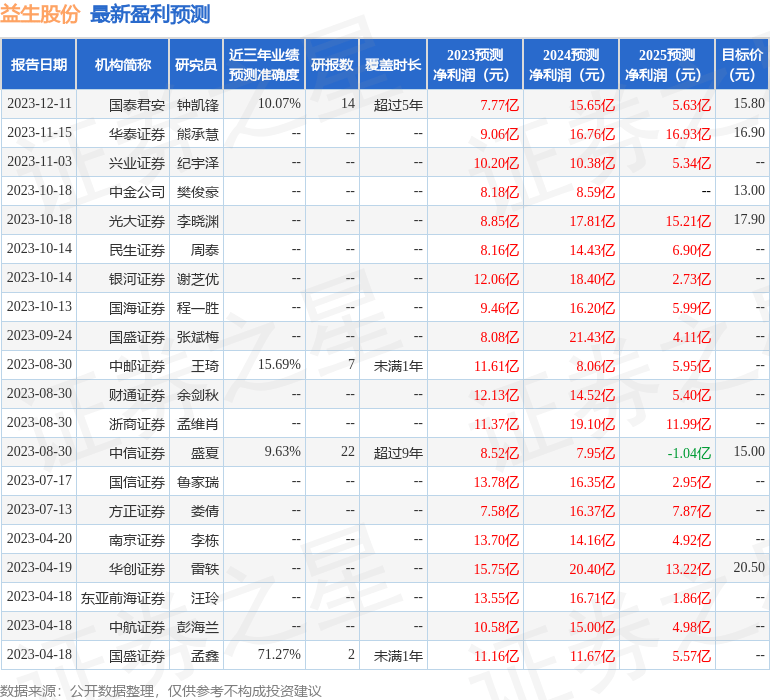The width and height of the screenshot is (770, 700).
Task: Click negative forecast -1.04亿
Action: [688, 452]
